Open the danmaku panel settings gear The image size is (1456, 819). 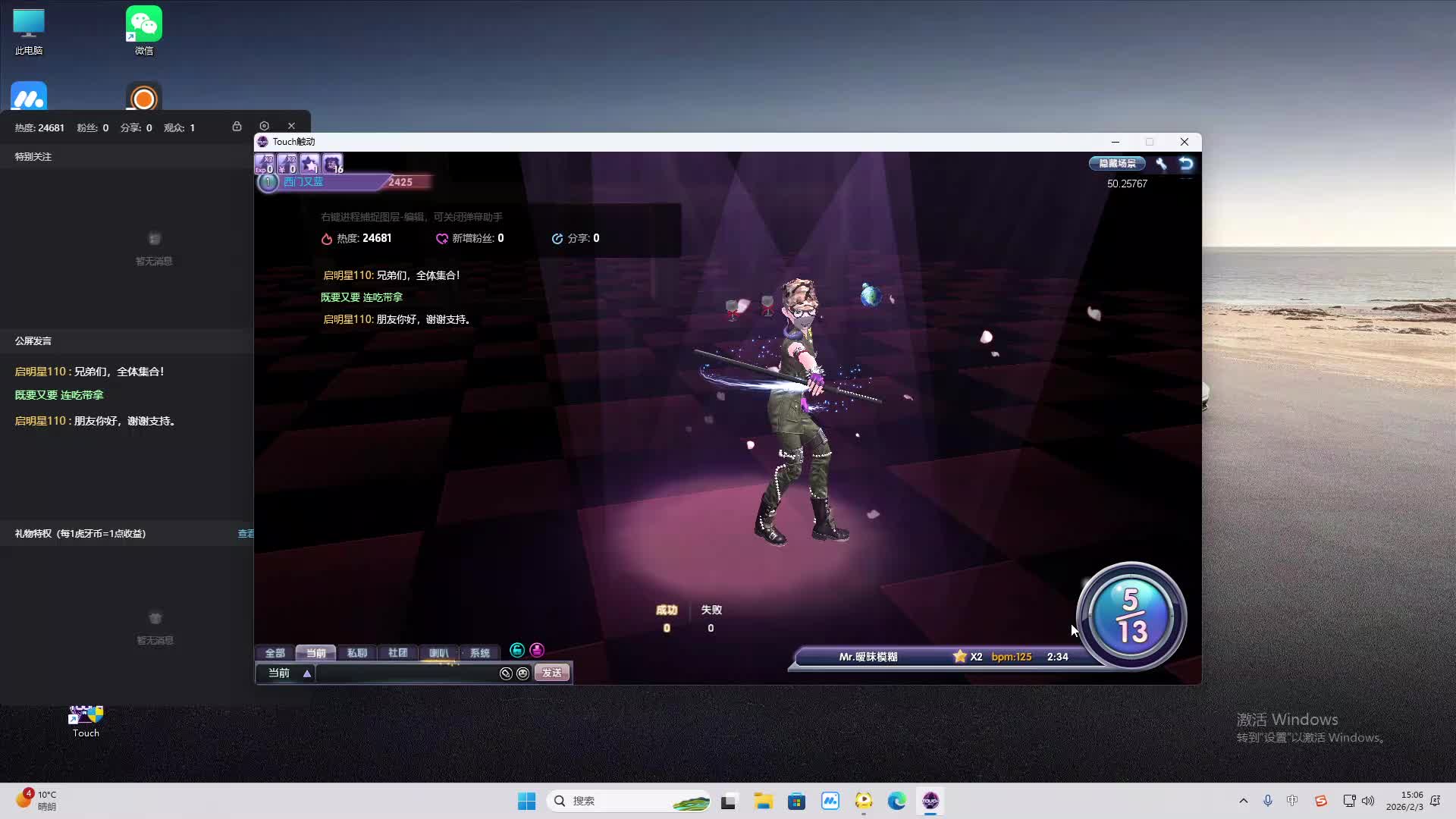[264, 127]
